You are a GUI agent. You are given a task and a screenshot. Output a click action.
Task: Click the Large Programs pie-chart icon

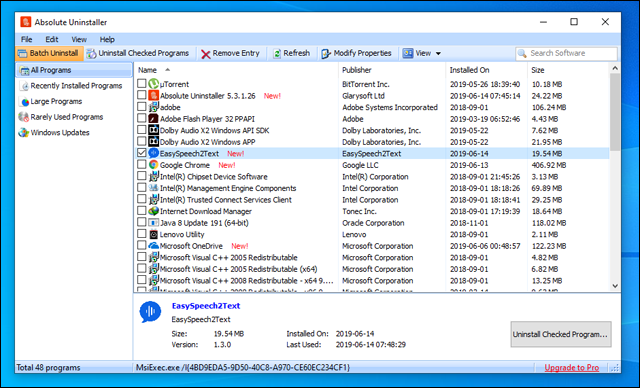tap(24, 102)
